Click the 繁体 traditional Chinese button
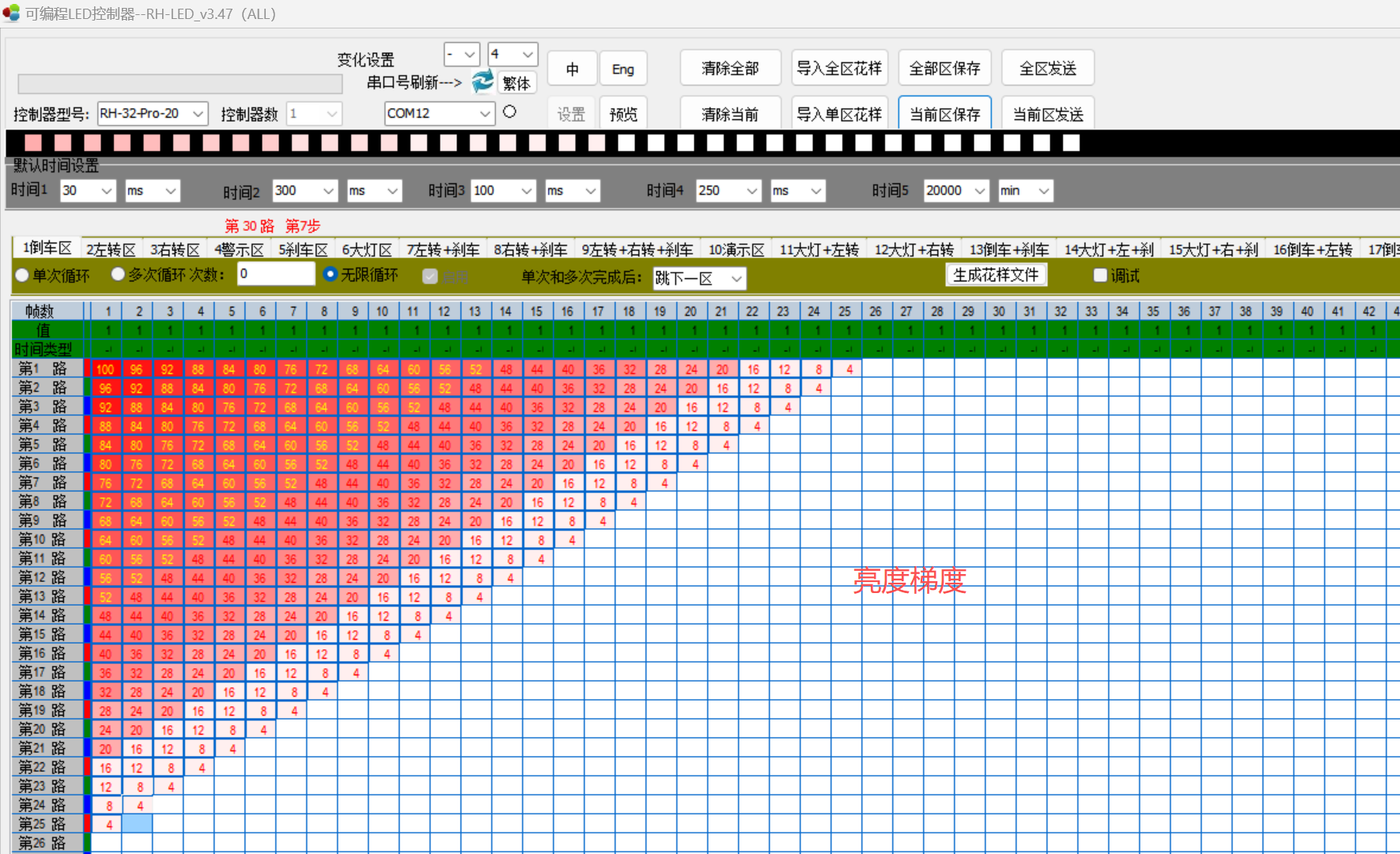This screenshot has width=1400, height=854. 516,83
